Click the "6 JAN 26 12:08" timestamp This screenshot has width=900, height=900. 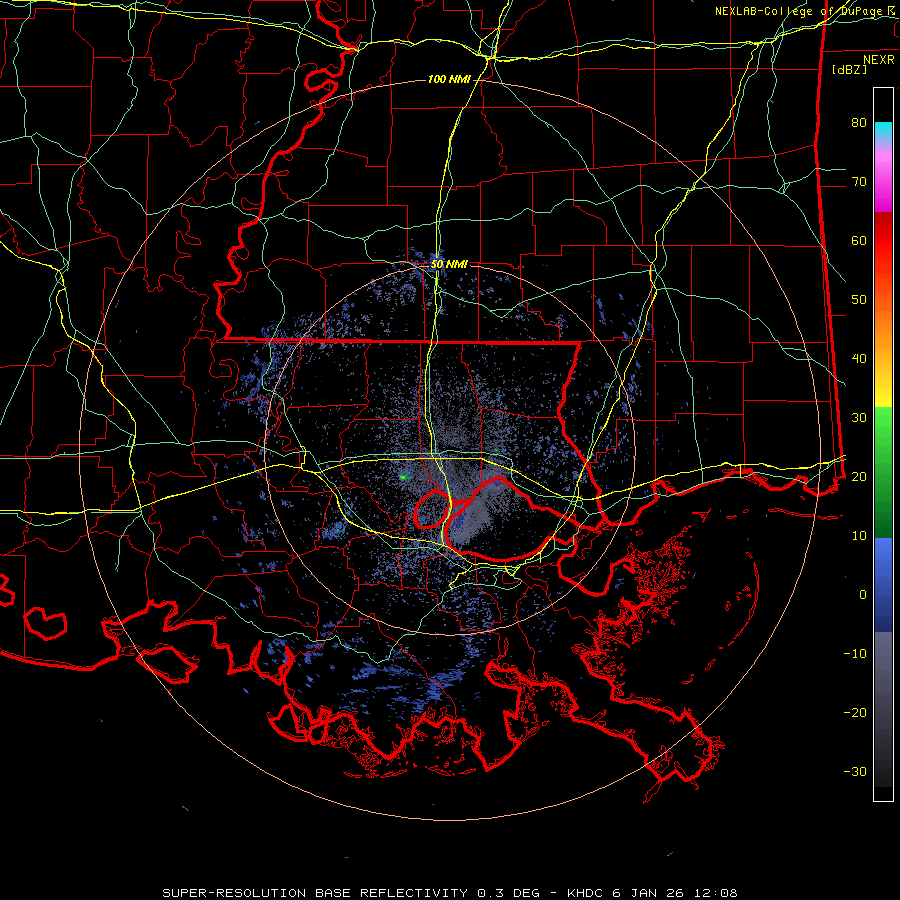[x=675, y=893]
